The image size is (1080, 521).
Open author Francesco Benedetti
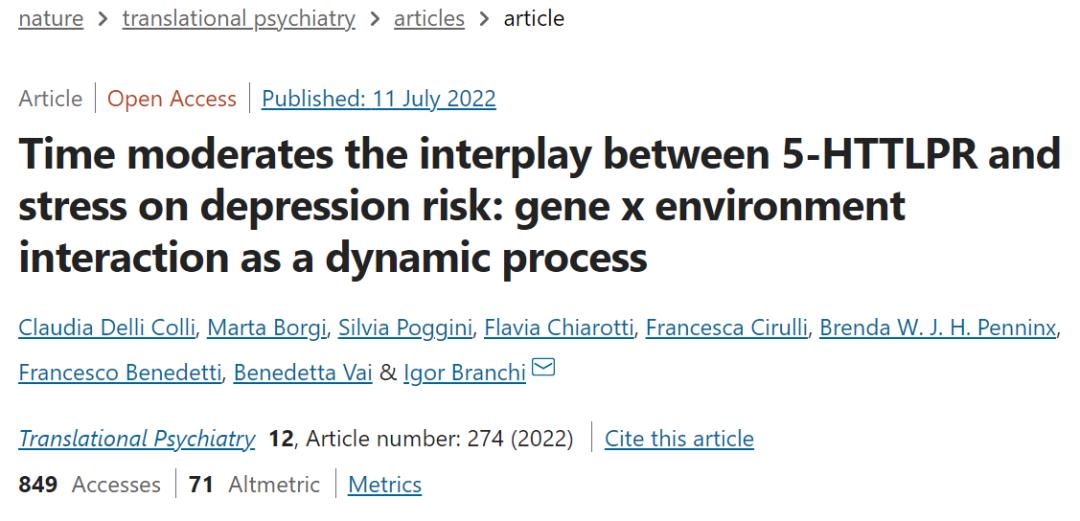(120, 373)
